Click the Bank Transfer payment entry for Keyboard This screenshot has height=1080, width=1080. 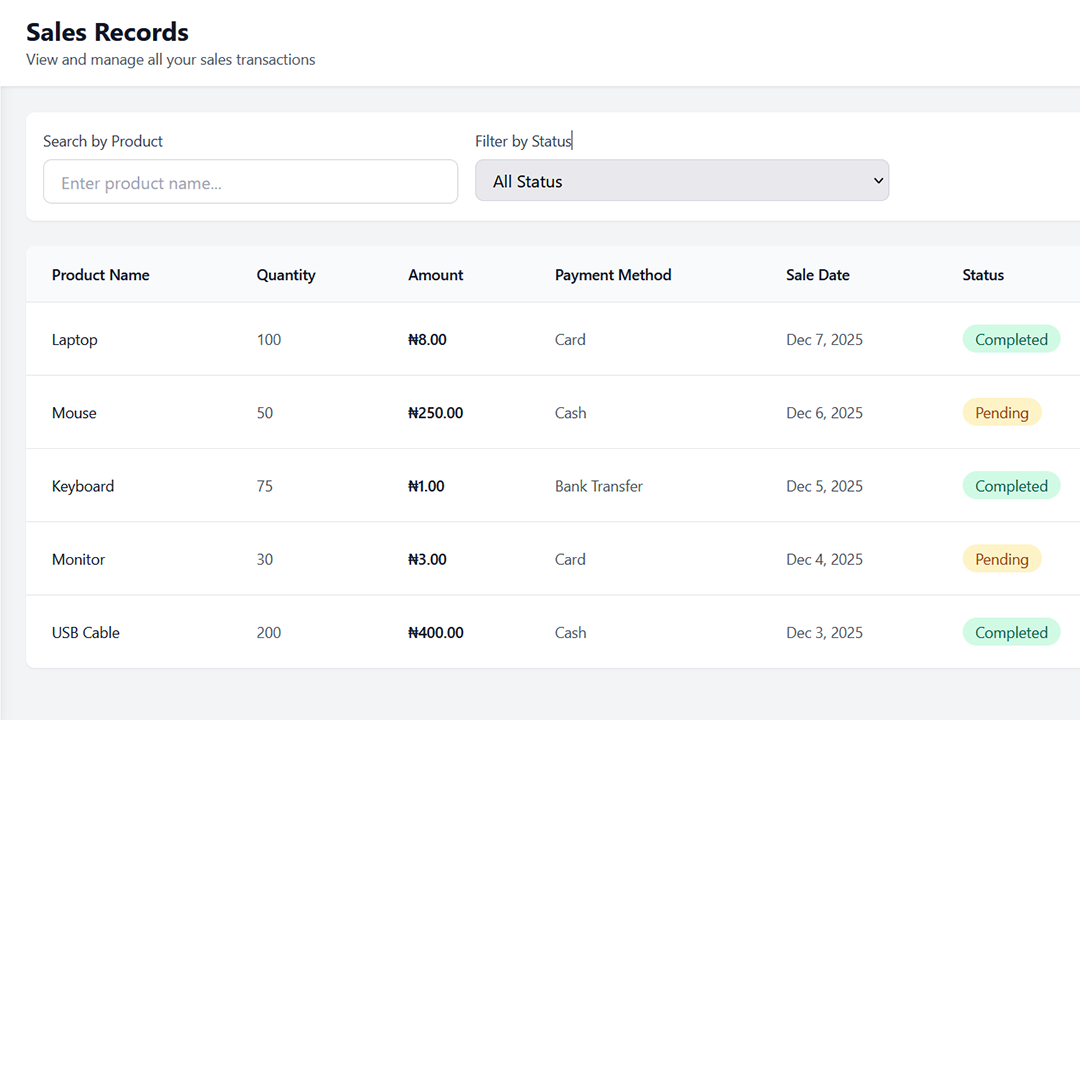pyautogui.click(x=598, y=485)
